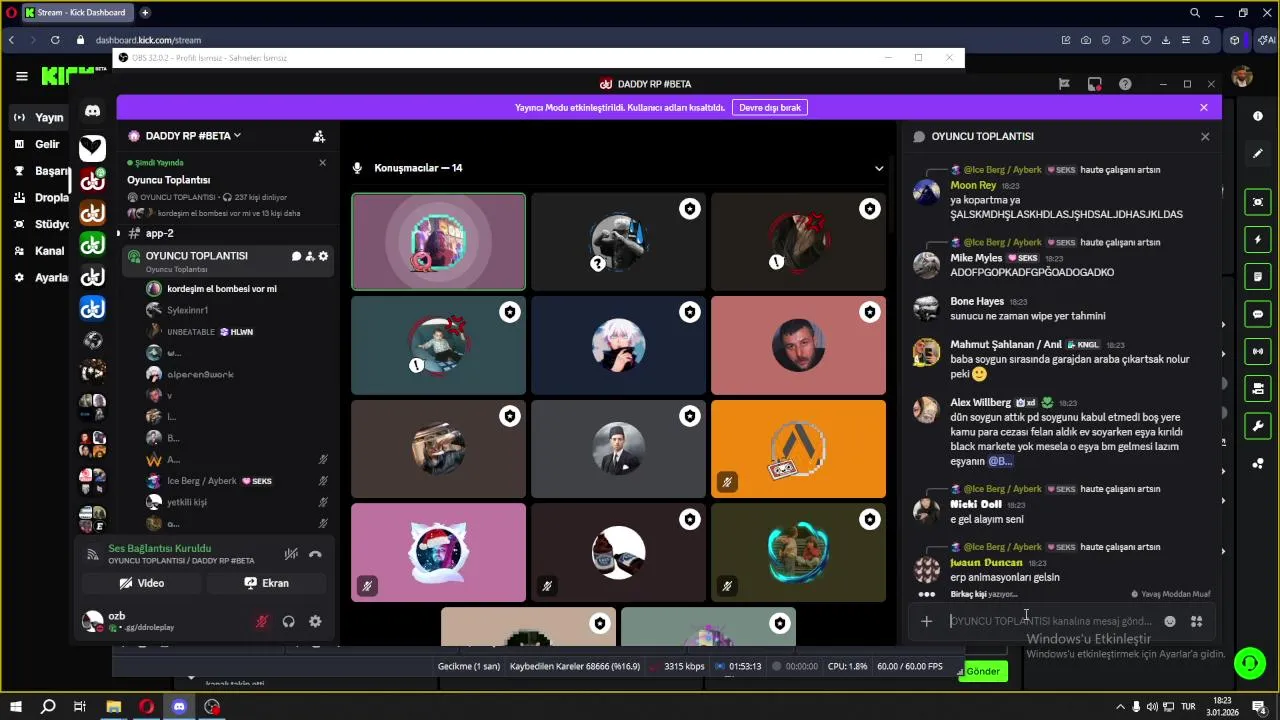Select the green dd server icon
Image resolution: width=1280 pixels, height=720 pixels.
pos(92,243)
